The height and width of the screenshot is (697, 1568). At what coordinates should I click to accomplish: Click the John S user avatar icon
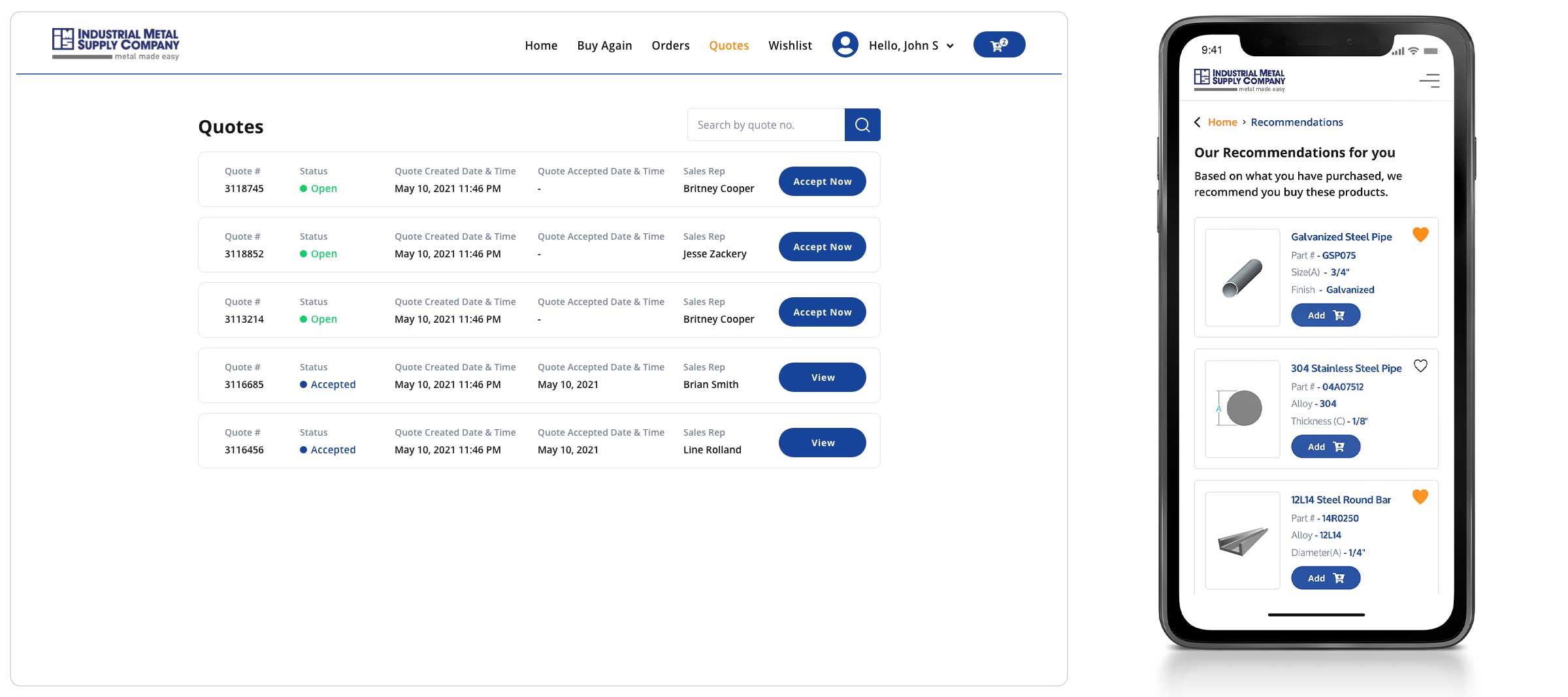tap(845, 45)
